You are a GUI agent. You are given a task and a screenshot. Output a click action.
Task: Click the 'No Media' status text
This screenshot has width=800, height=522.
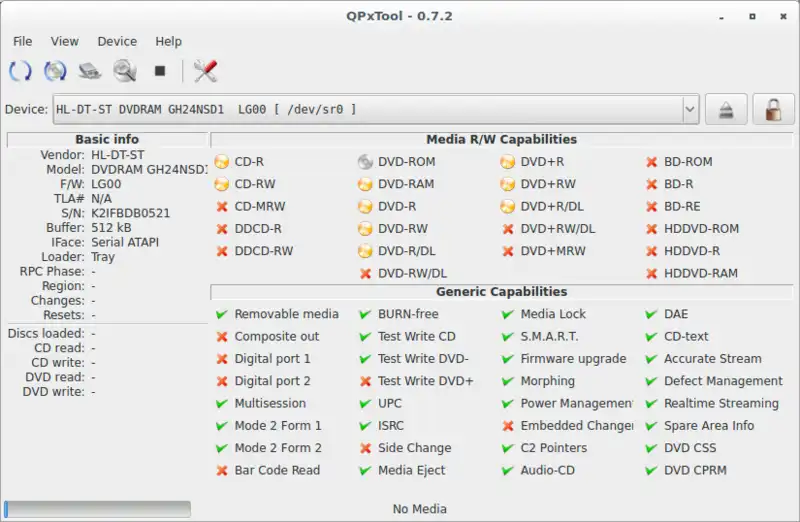[419, 509]
